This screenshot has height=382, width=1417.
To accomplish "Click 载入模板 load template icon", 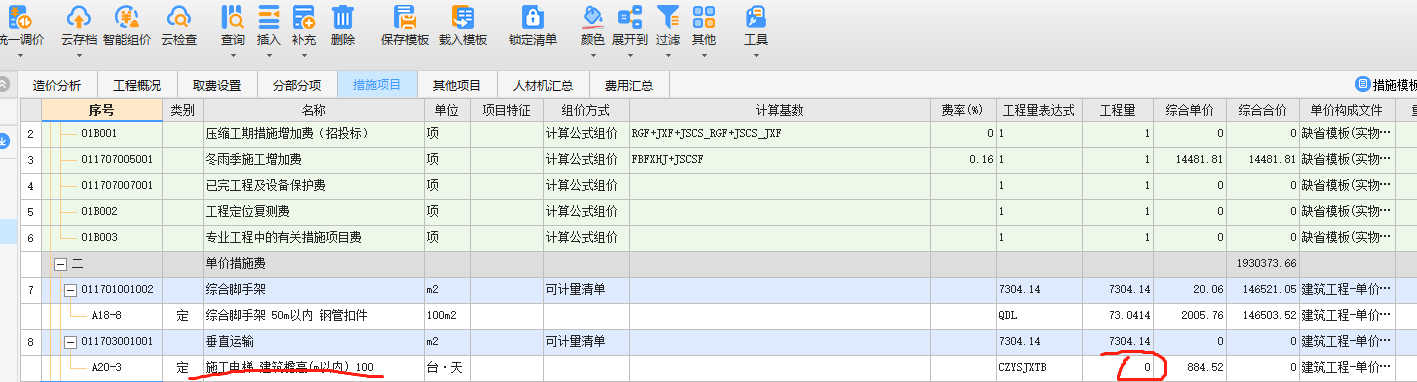I will (x=462, y=17).
